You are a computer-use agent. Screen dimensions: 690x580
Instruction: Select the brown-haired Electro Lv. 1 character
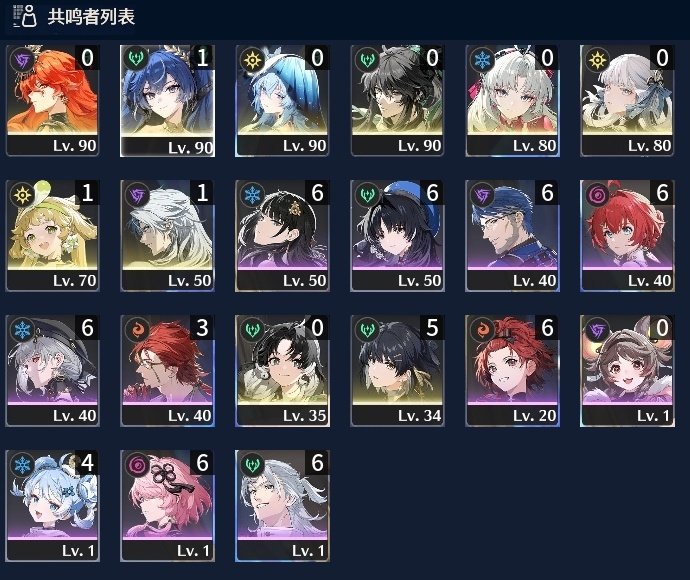click(627, 371)
